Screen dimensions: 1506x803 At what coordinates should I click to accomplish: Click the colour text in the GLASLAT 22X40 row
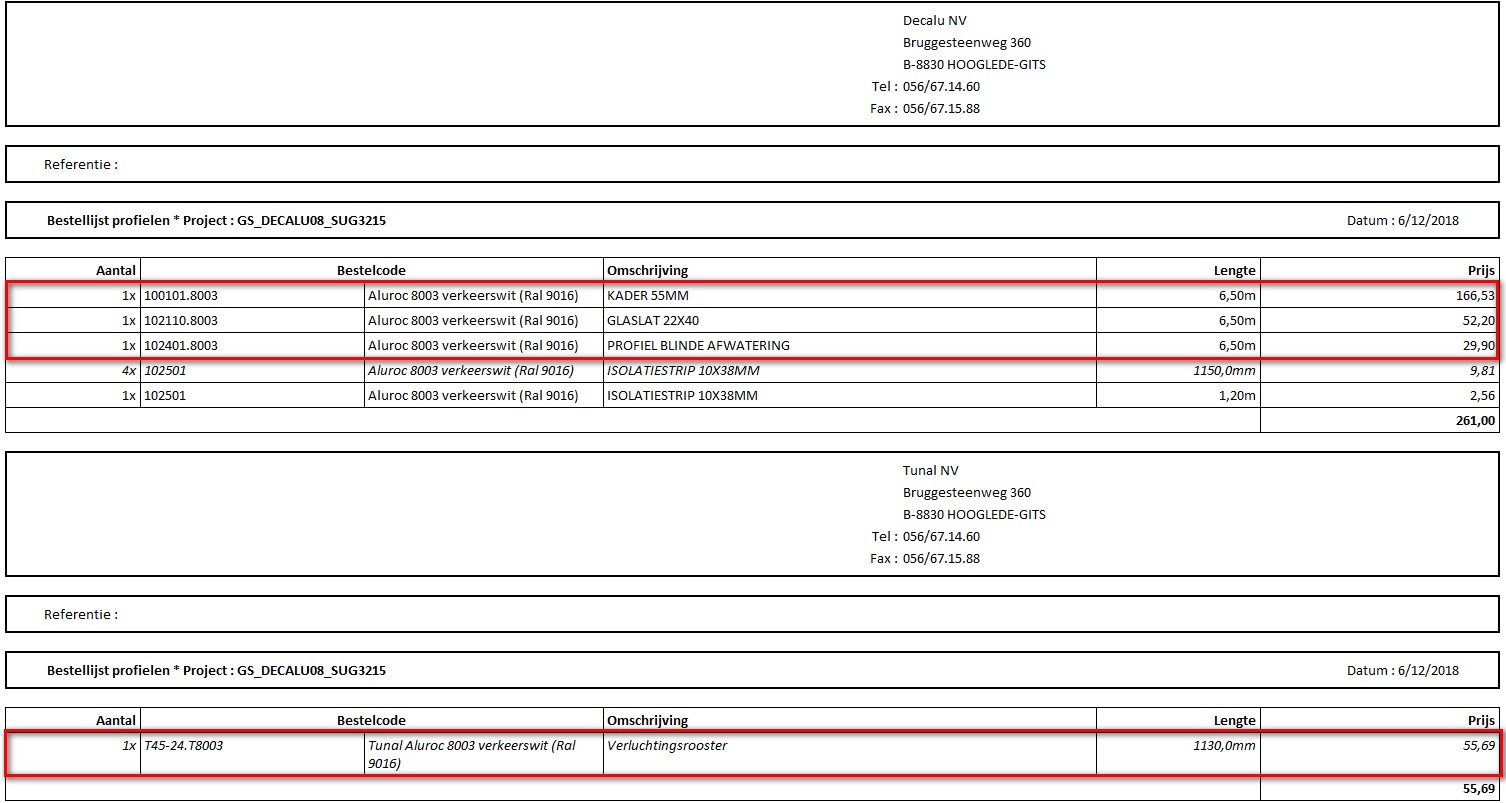pos(473,321)
